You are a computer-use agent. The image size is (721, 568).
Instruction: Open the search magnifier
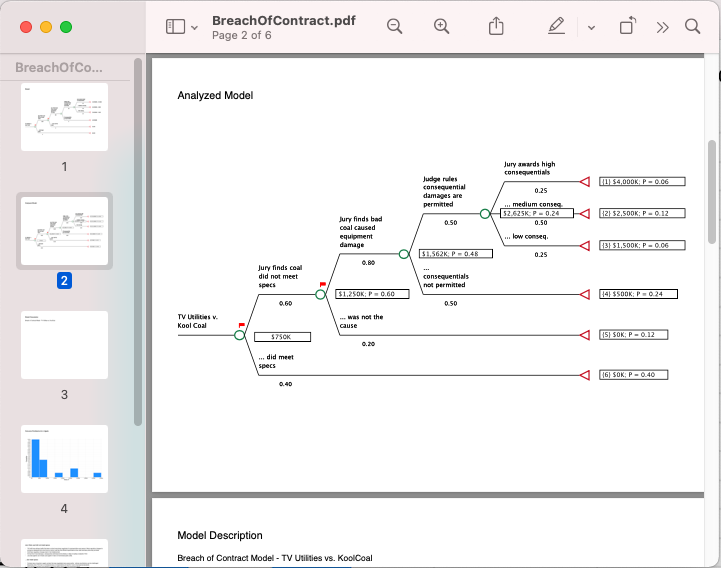[x=692, y=26]
